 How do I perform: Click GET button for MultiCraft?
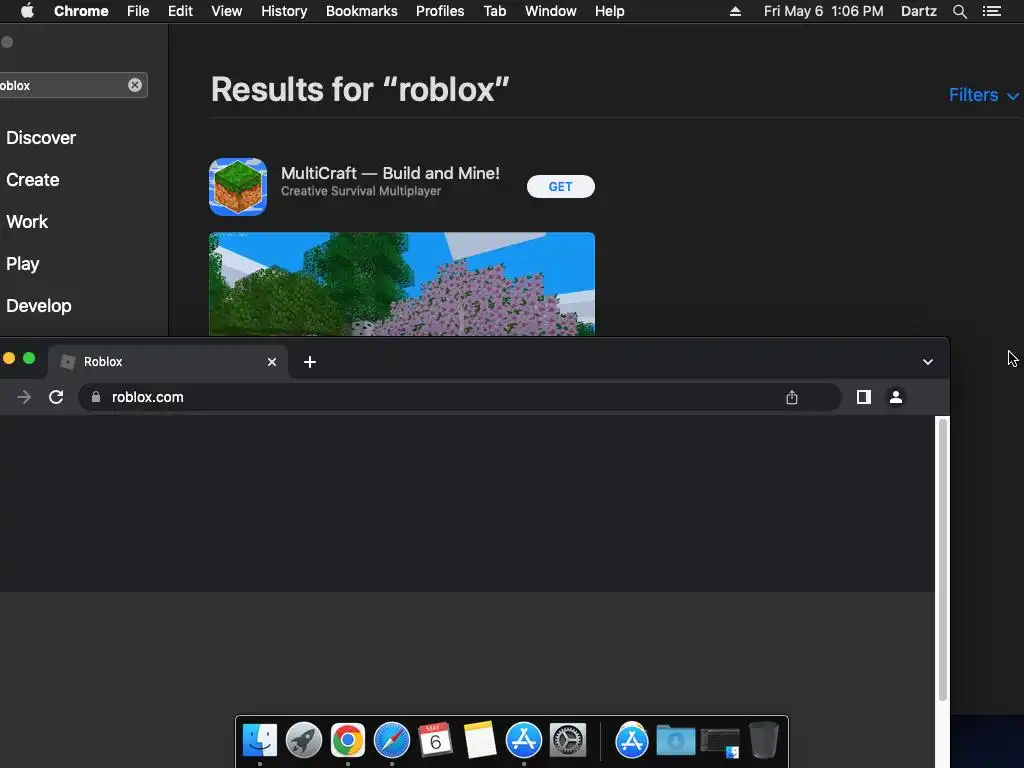[560, 187]
